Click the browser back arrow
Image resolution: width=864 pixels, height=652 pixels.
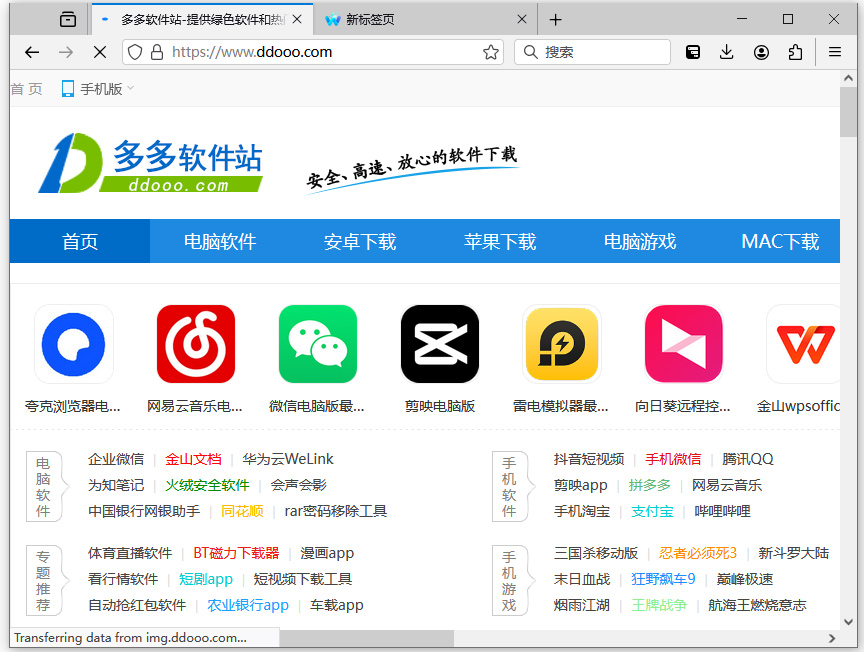[x=32, y=52]
